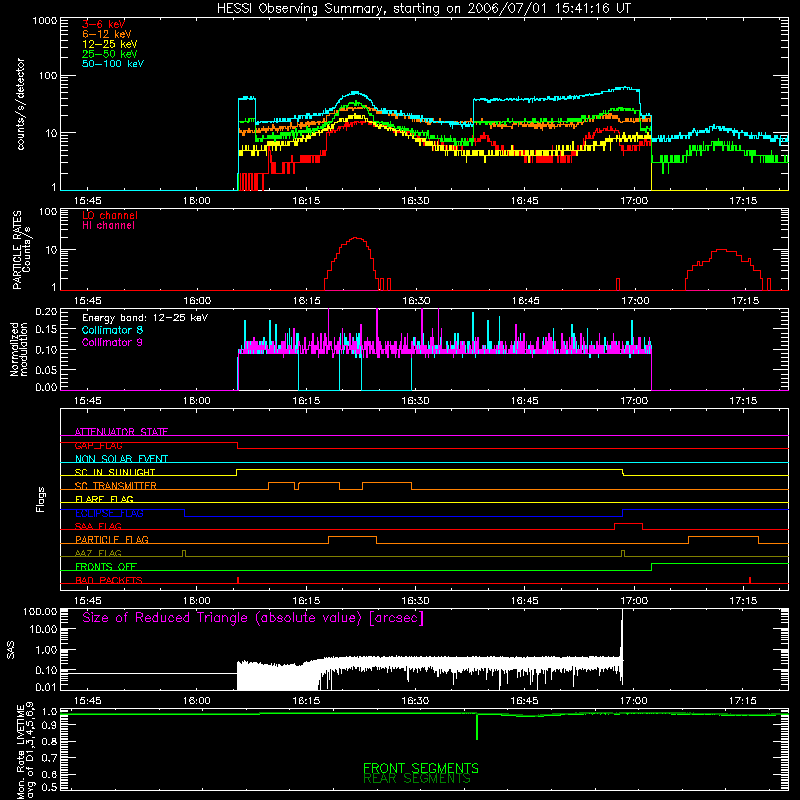Click the 0.05 tick on modulation axis

(46, 369)
